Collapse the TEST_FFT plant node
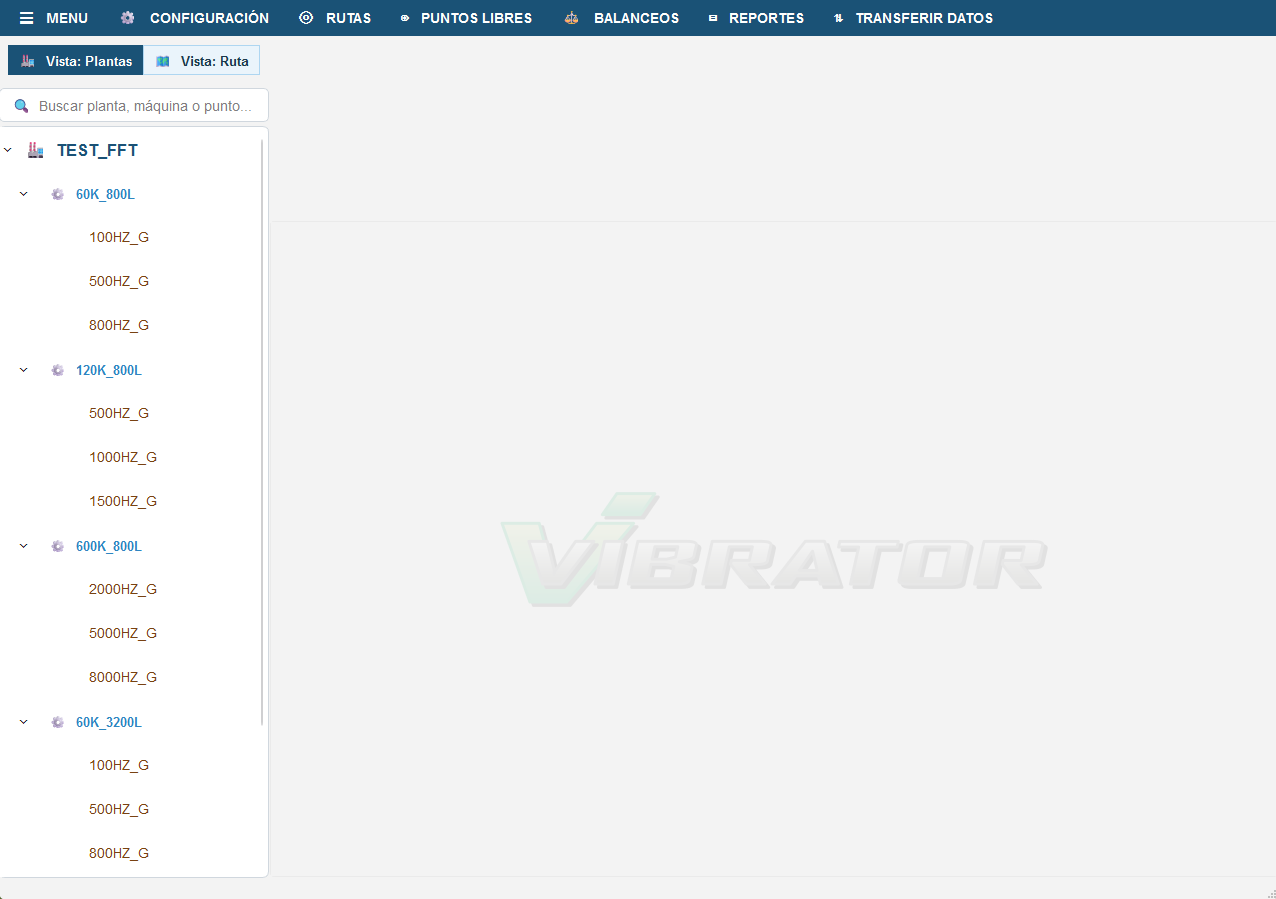 coord(8,150)
